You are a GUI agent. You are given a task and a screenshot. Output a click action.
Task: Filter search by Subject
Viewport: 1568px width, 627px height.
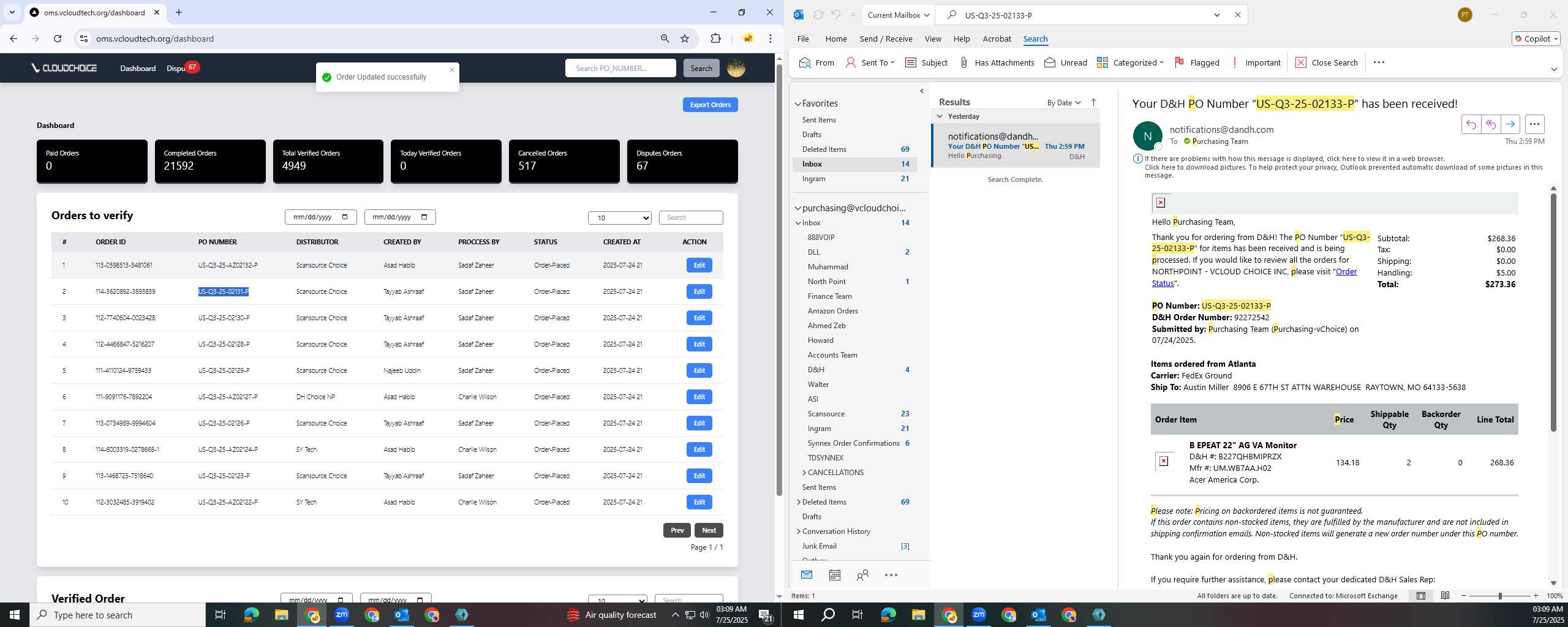926,62
